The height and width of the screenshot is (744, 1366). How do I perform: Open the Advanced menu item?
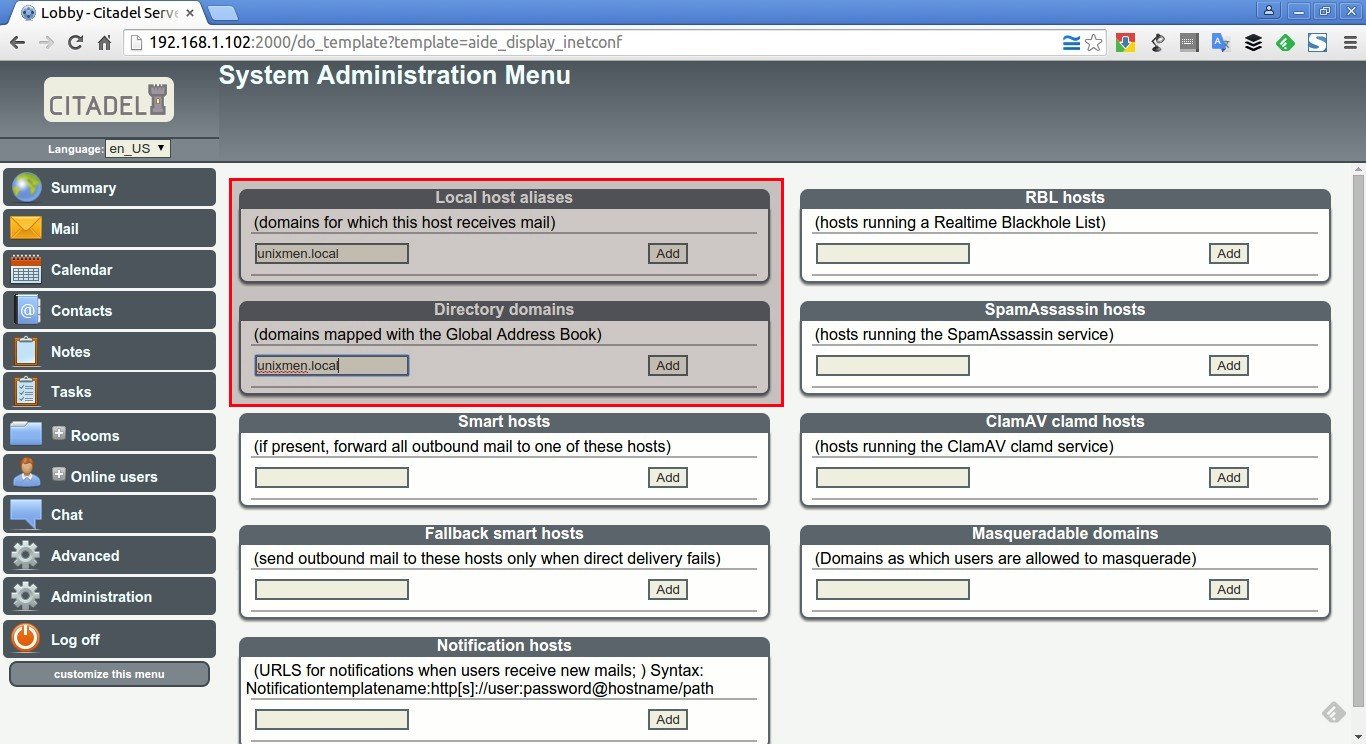tap(109, 555)
